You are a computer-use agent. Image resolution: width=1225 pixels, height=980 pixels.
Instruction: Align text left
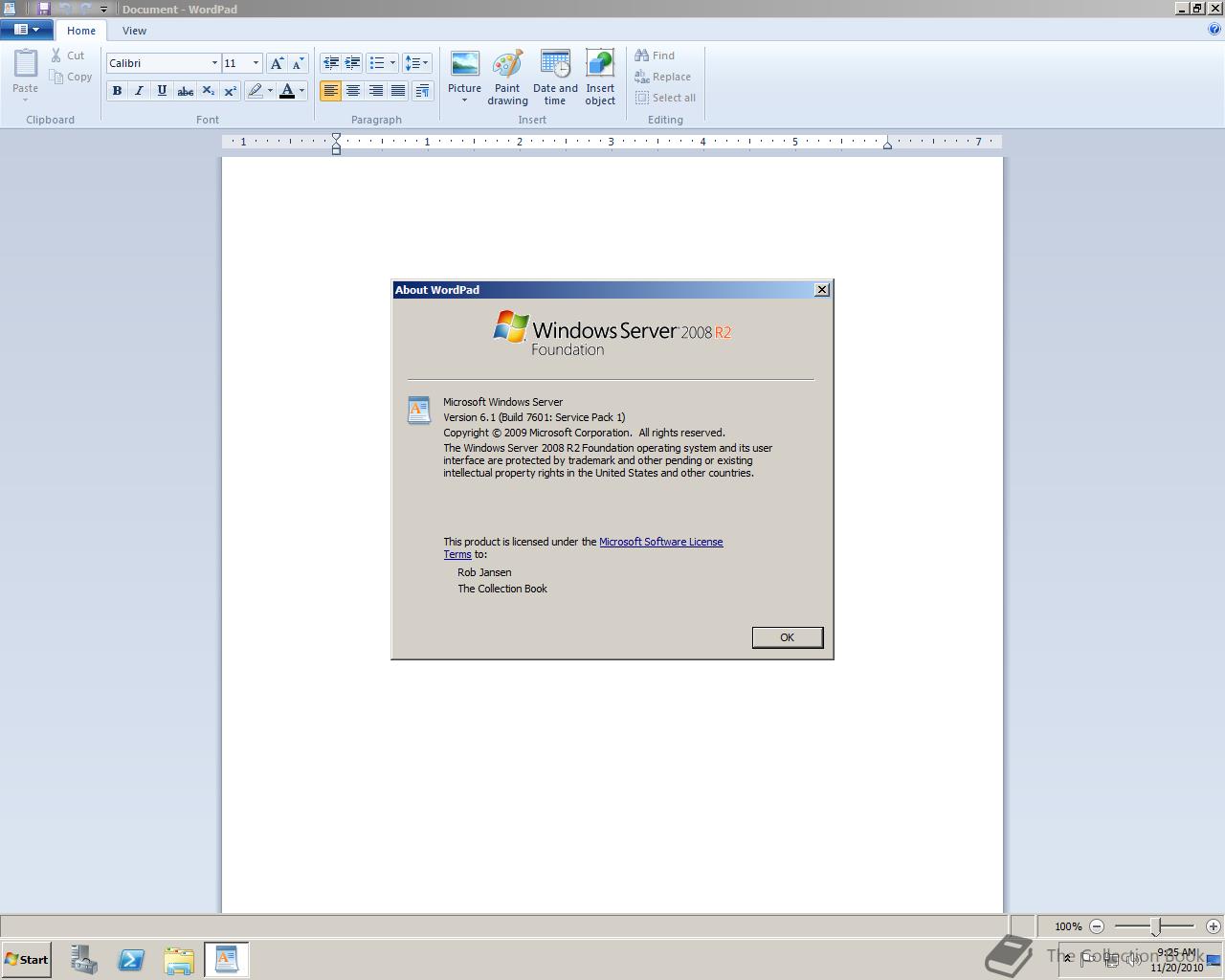(x=330, y=91)
